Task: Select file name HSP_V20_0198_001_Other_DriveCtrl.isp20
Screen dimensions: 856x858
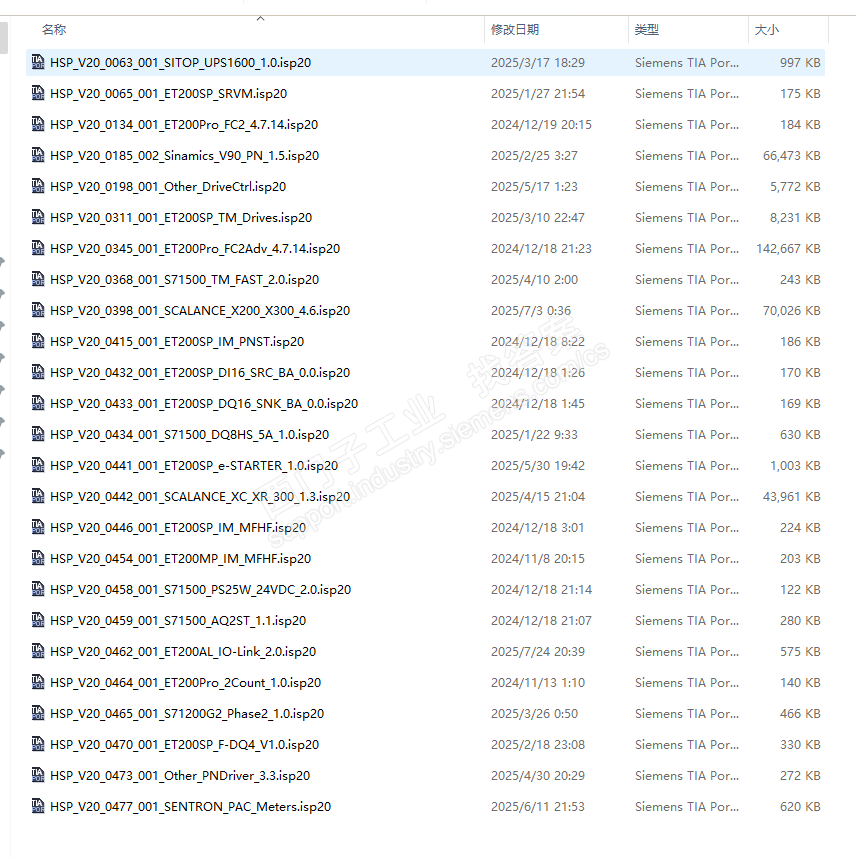Action: click(x=168, y=187)
